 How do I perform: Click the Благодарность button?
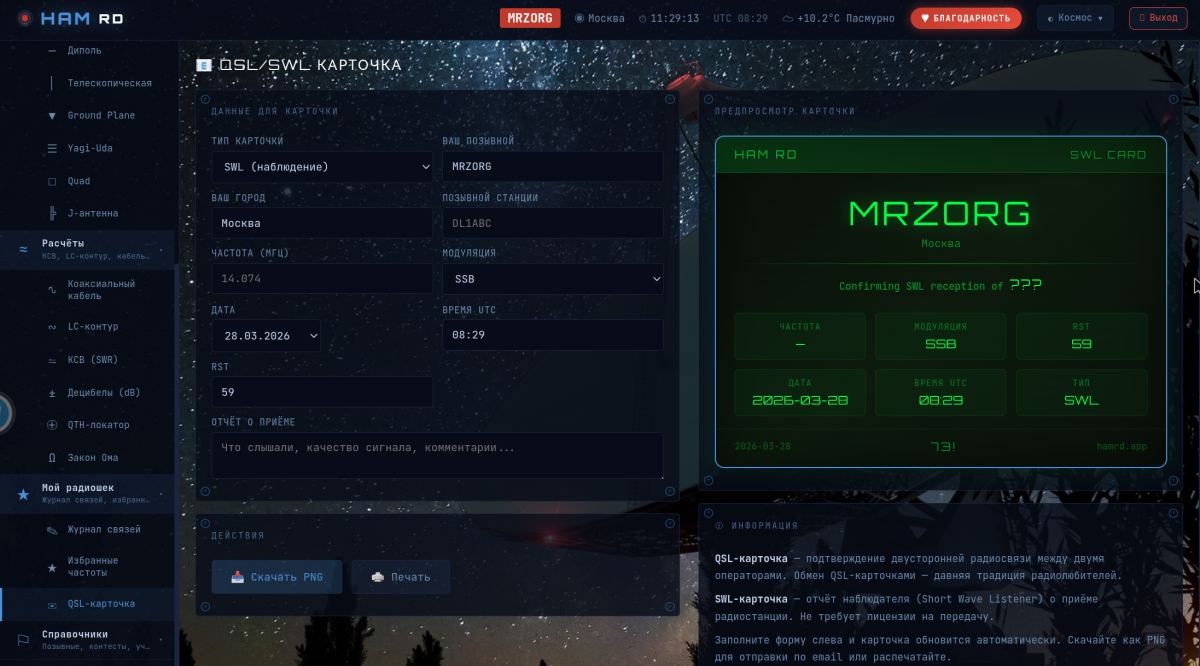966,18
